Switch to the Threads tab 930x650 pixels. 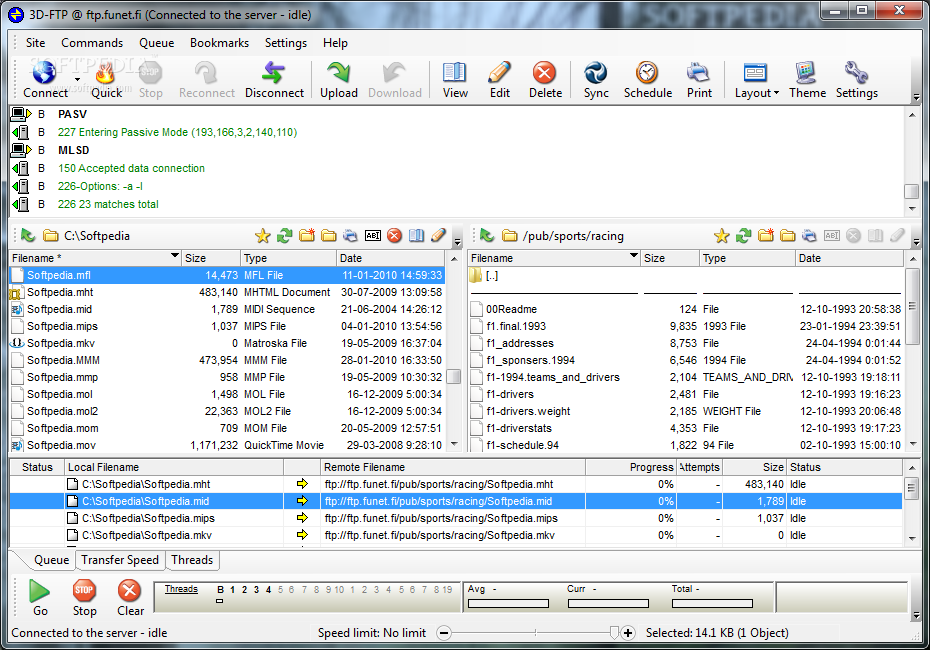[x=192, y=560]
